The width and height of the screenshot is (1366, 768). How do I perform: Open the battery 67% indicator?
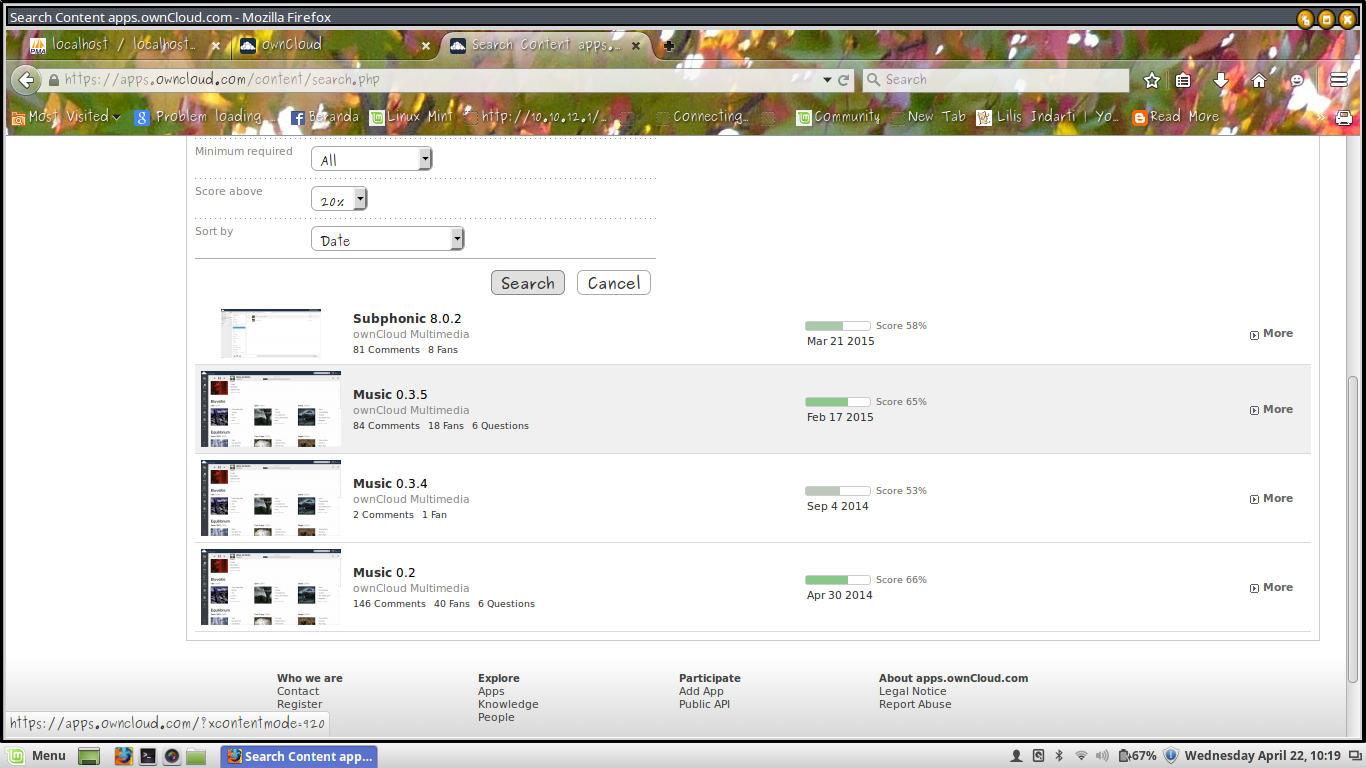point(1137,756)
